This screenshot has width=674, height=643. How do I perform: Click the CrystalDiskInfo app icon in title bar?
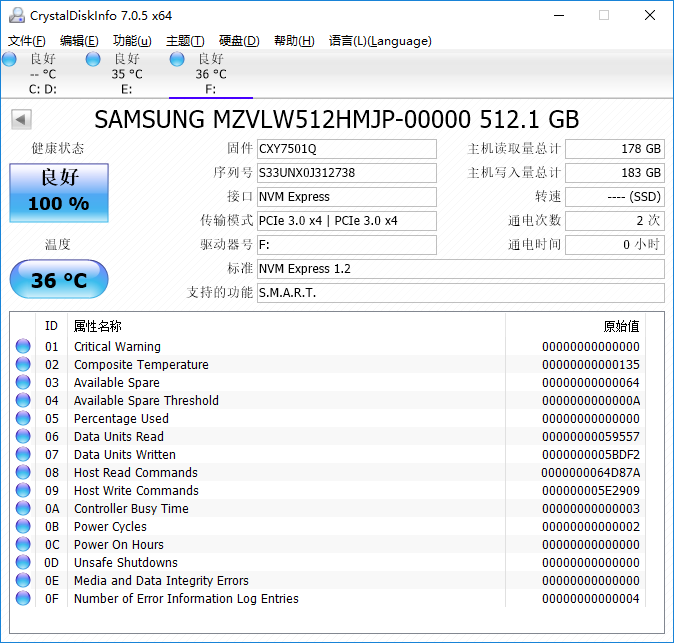(17, 15)
